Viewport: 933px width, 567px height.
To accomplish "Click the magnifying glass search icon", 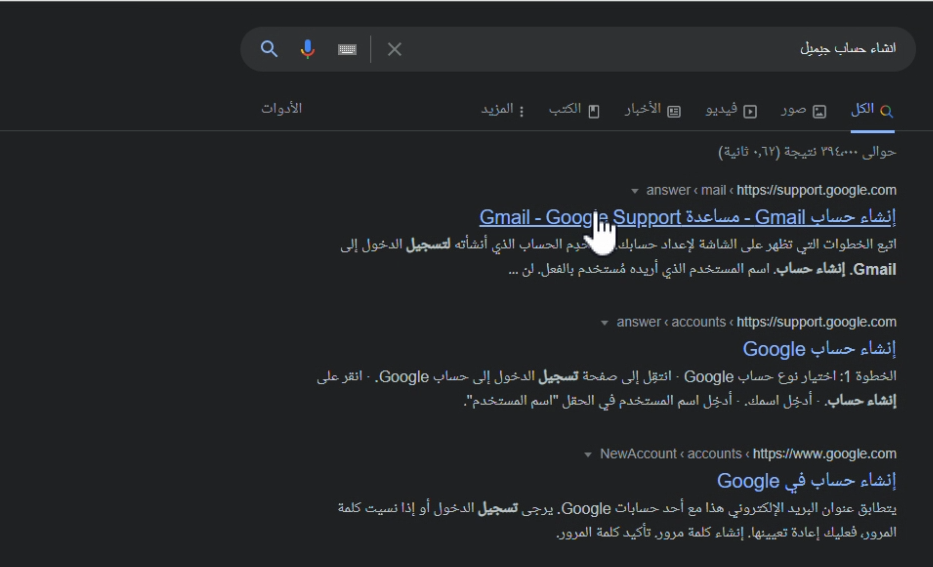I will pyautogui.click(x=269, y=49).
